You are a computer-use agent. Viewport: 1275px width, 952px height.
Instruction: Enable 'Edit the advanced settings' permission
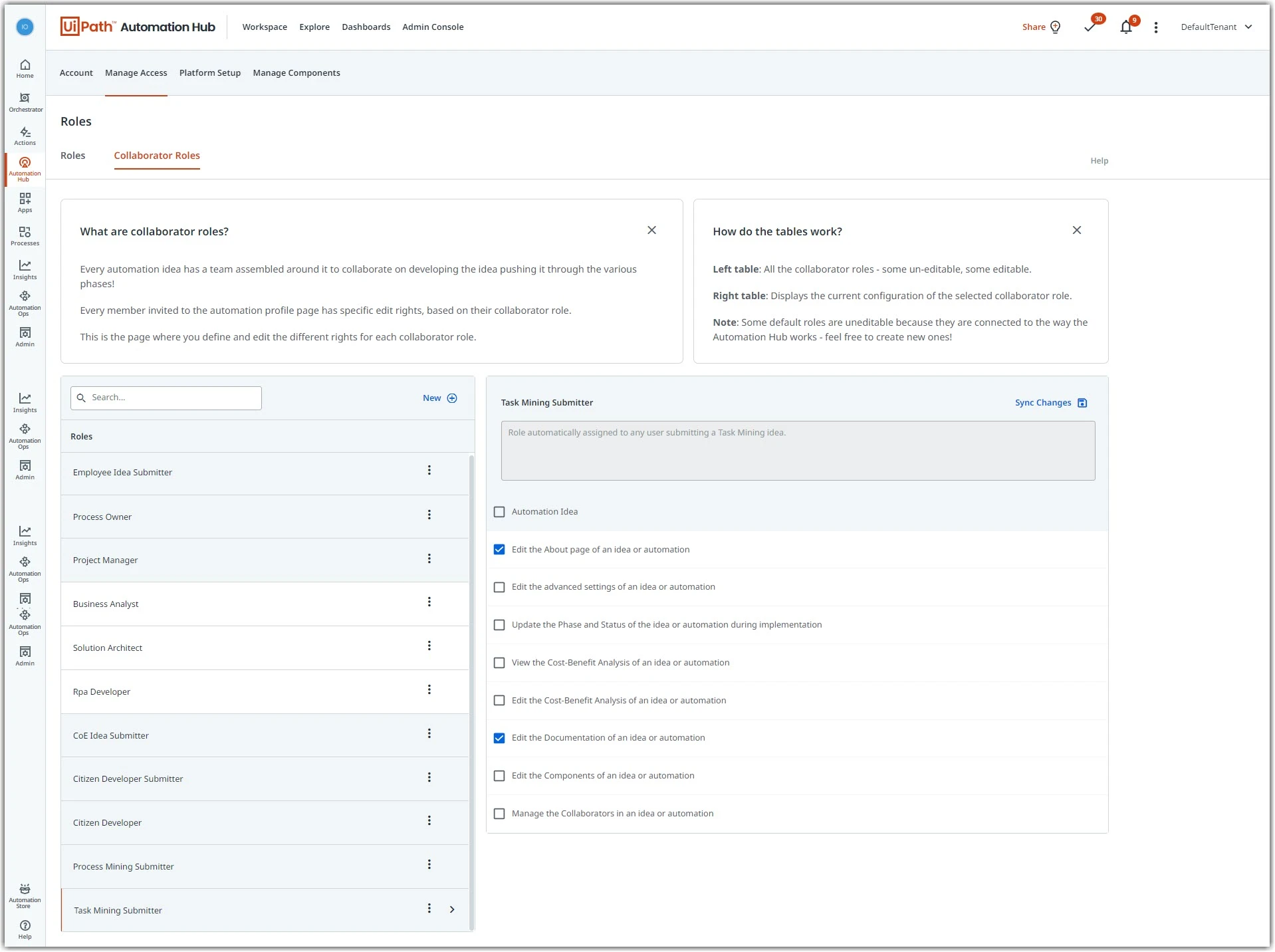(499, 588)
